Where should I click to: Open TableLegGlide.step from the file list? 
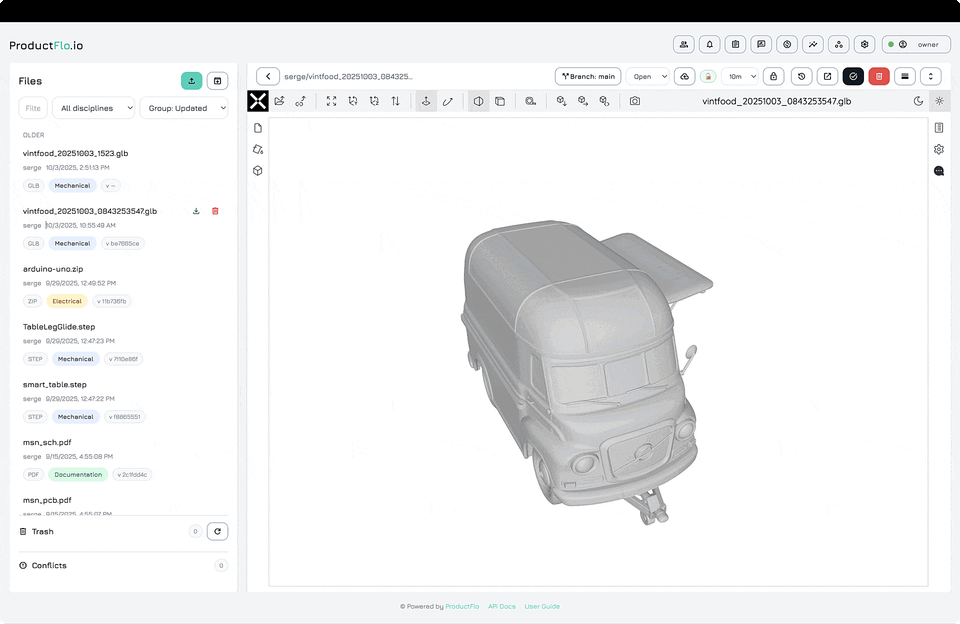coord(59,327)
